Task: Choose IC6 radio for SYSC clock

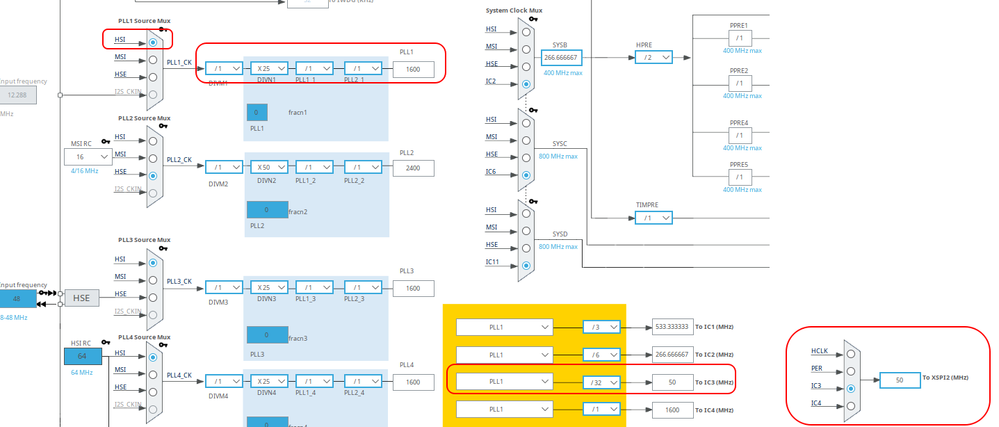Action: click(x=526, y=175)
